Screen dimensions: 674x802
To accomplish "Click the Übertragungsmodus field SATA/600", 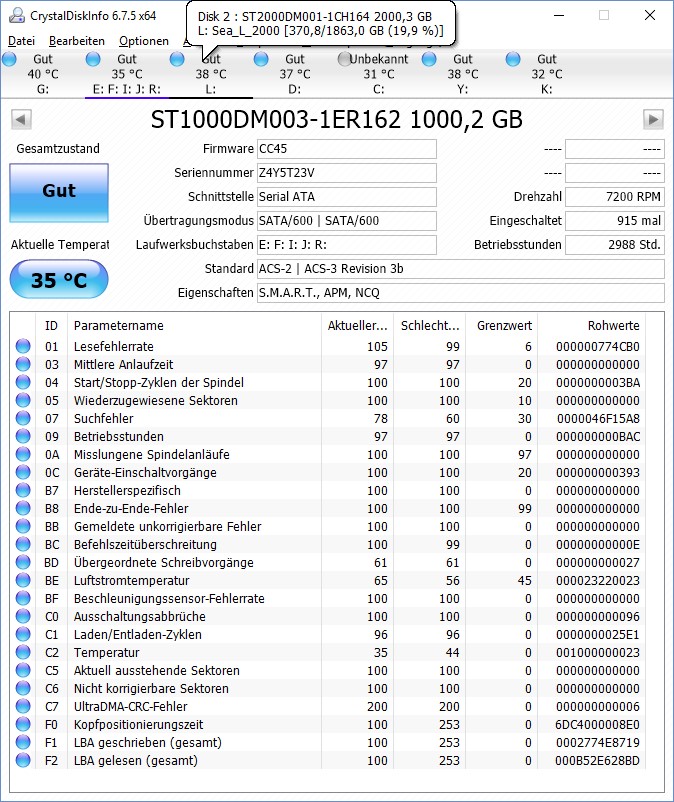I will click(347, 221).
